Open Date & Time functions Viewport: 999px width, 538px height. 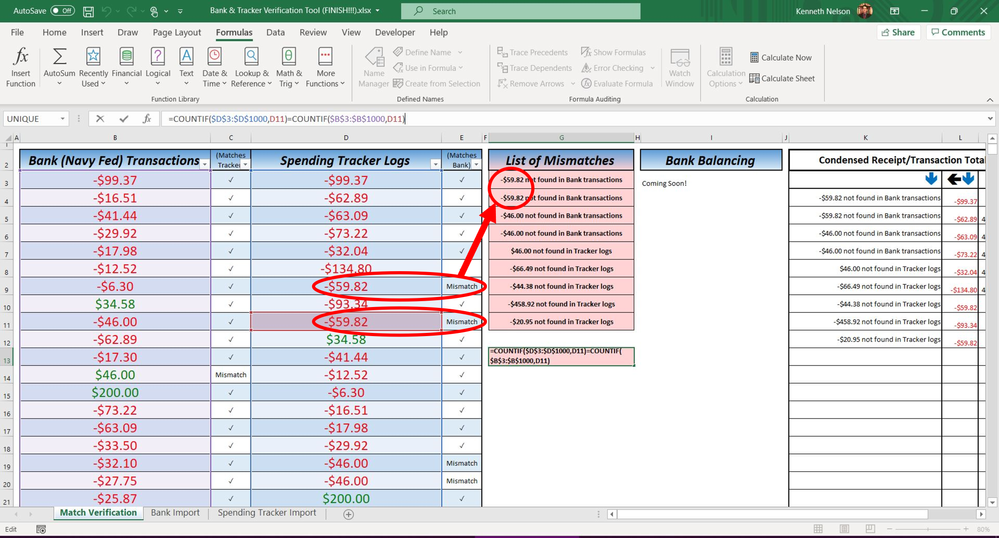[215, 67]
